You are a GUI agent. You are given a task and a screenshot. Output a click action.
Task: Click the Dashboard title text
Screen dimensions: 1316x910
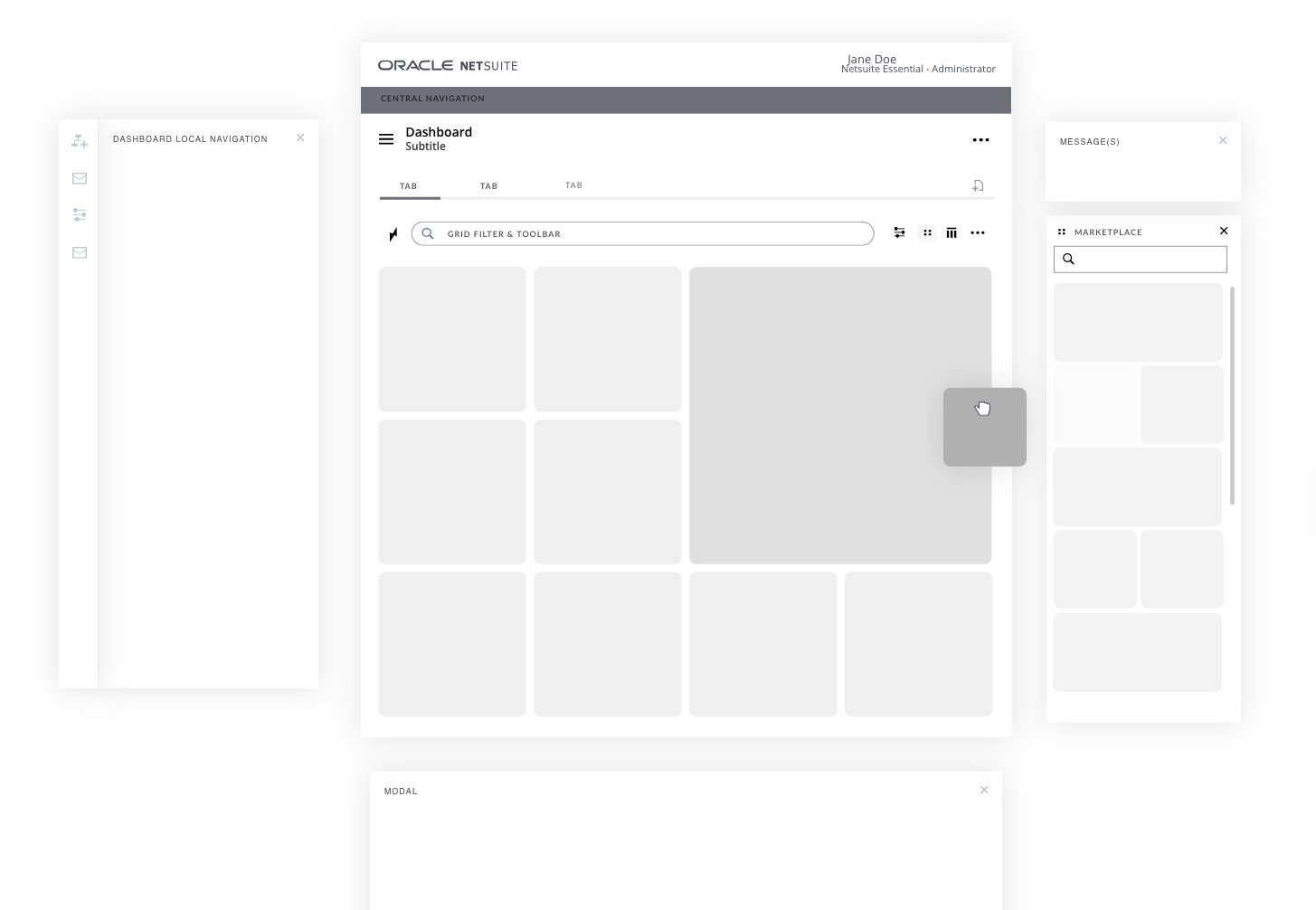(x=439, y=132)
